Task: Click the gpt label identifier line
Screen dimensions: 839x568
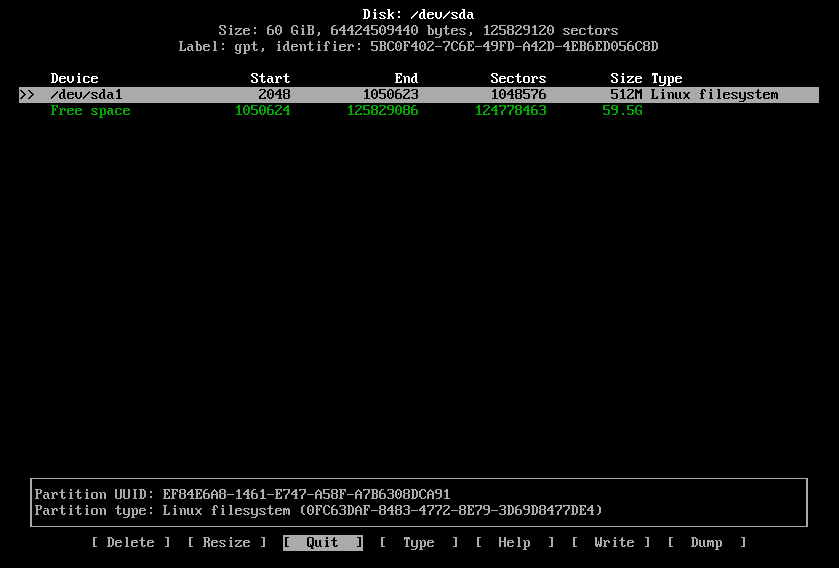Action: click(418, 47)
